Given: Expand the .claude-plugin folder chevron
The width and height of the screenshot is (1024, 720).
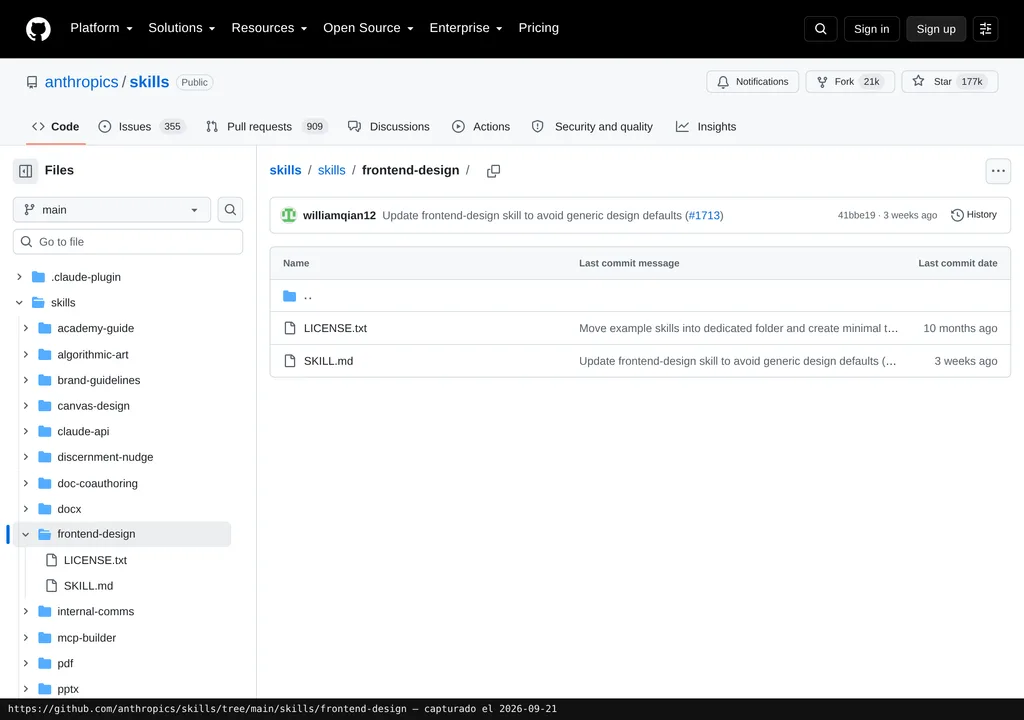Looking at the screenshot, I should click(x=20, y=277).
